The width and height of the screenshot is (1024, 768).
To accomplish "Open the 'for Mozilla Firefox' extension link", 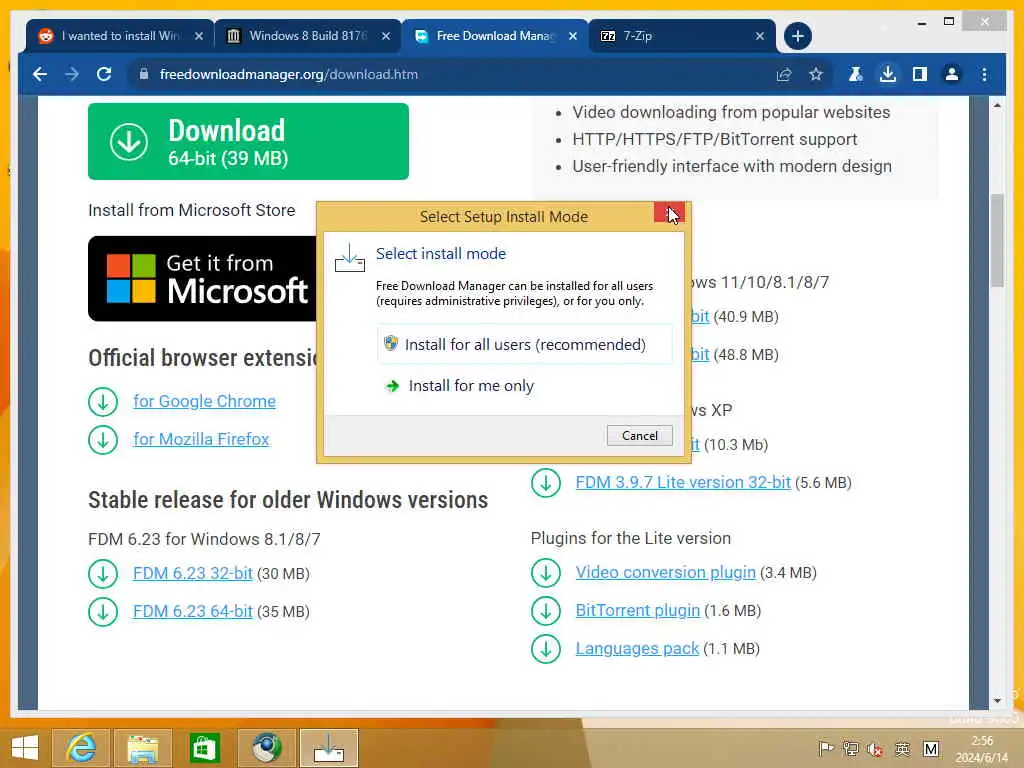I will coord(201,439).
